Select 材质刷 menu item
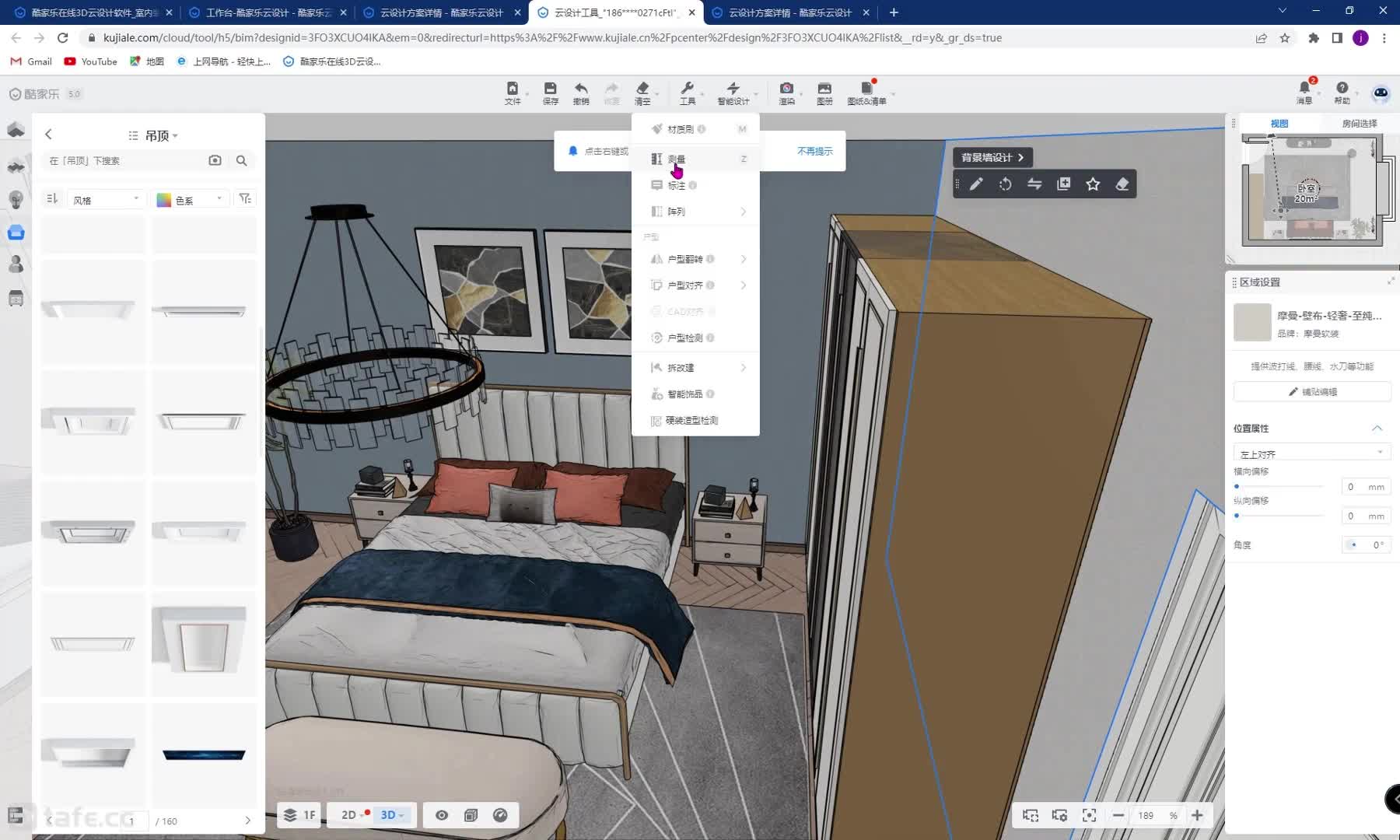 point(695,129)
